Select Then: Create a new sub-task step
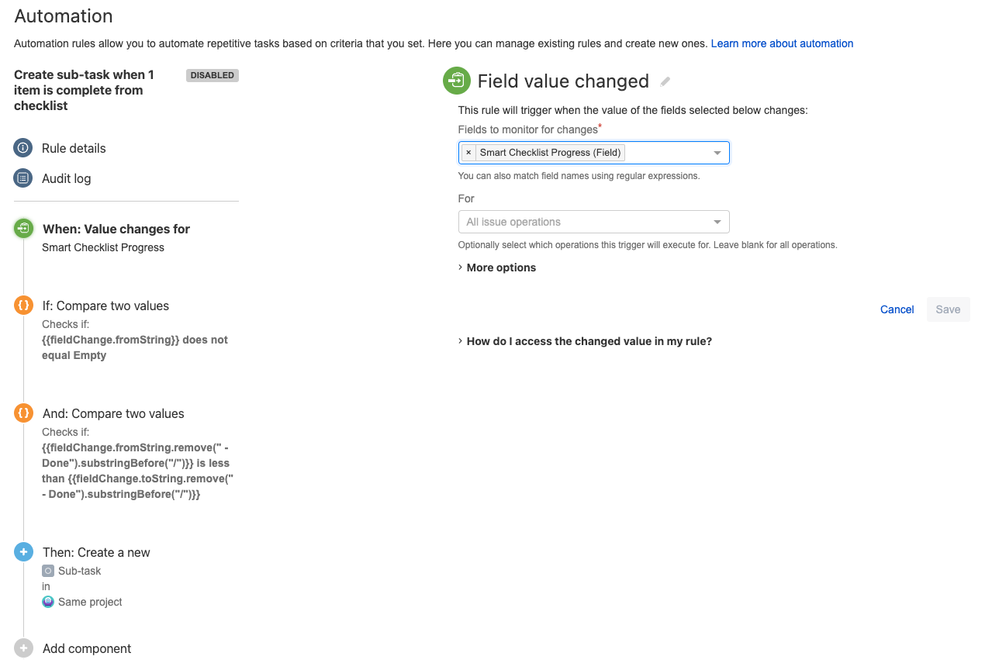999x663 pixels. click(96, 553)
